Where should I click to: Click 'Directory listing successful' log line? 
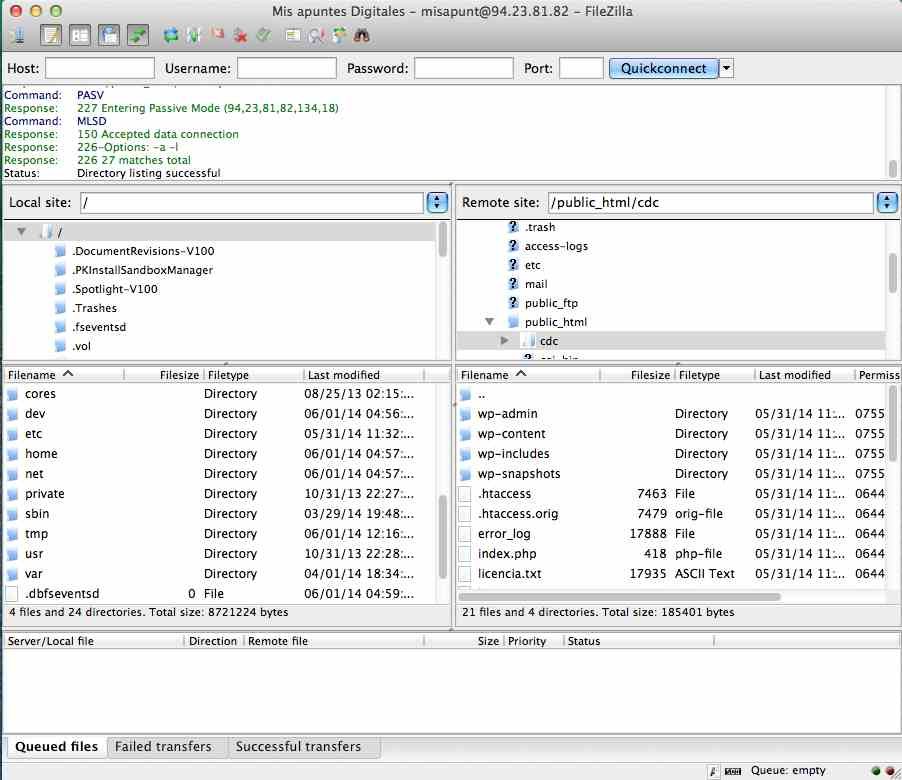pos(148,173)
